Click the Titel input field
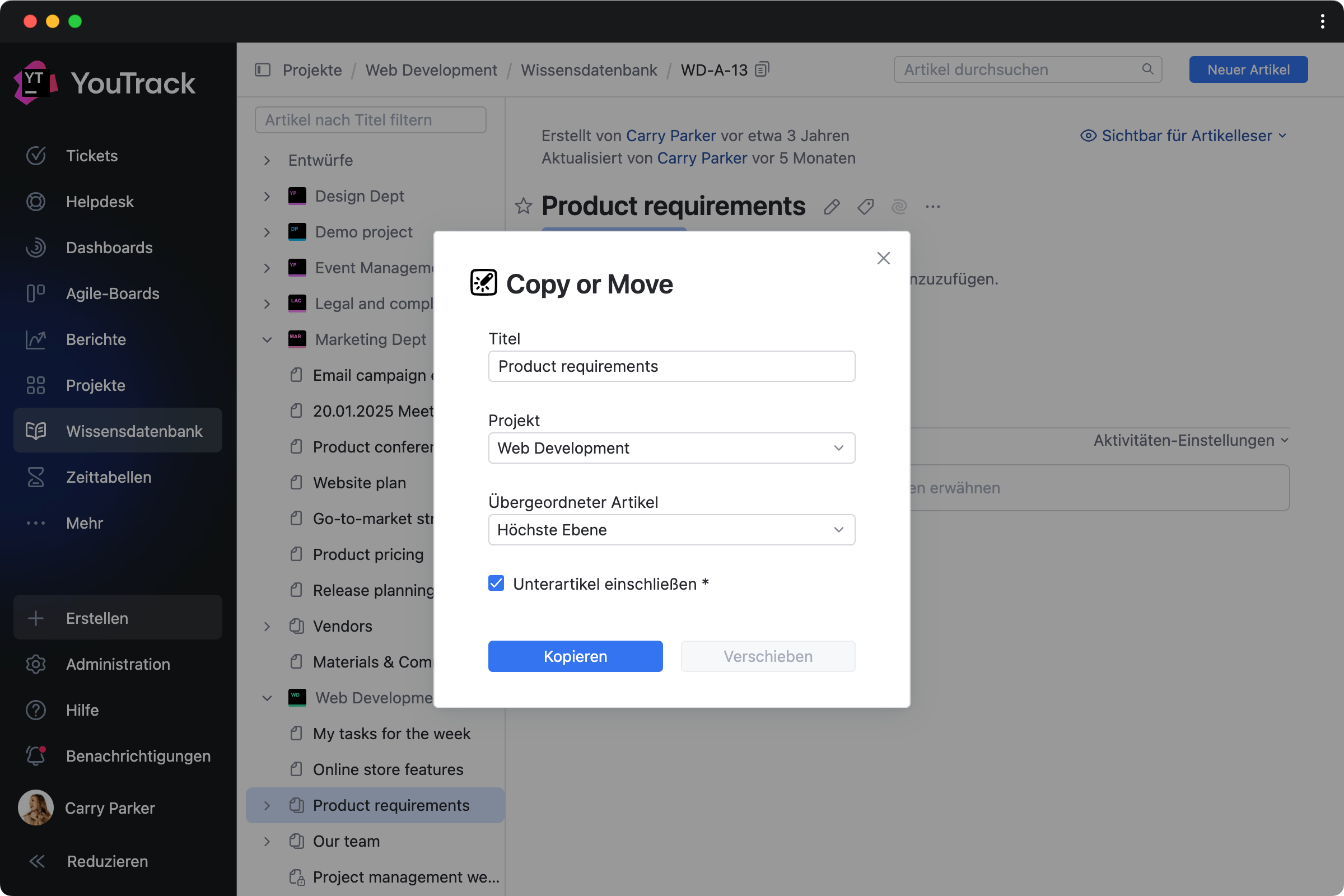This screenshot has height=896, width=1344. tap(671, 366)
